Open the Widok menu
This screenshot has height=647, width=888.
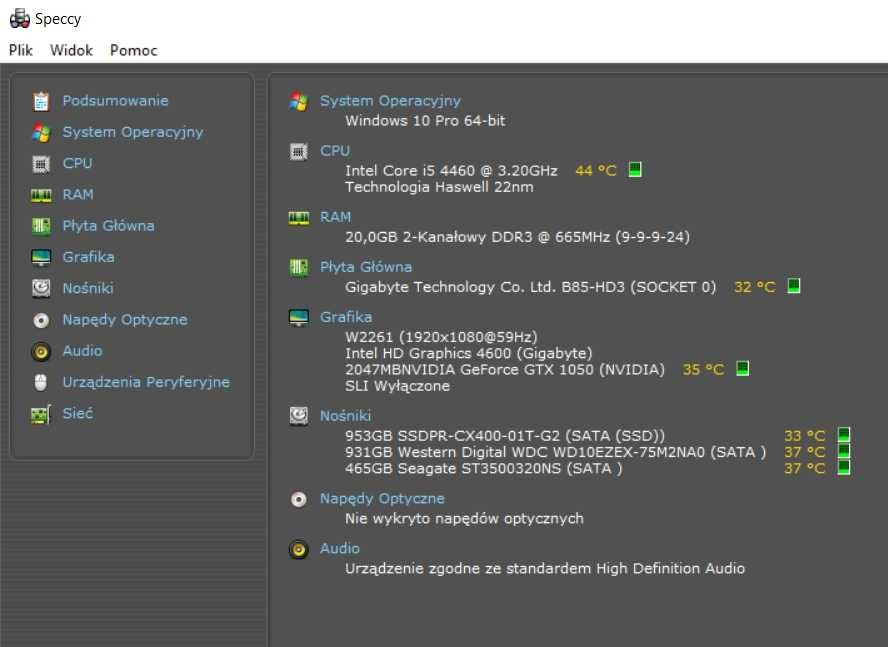coord(71,50)
